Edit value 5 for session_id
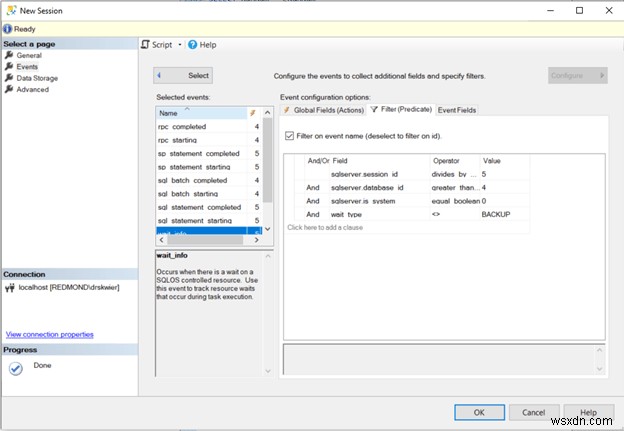The height and width of the screenshot is (431, 624). pyautogui.click(x=505, y=174)
